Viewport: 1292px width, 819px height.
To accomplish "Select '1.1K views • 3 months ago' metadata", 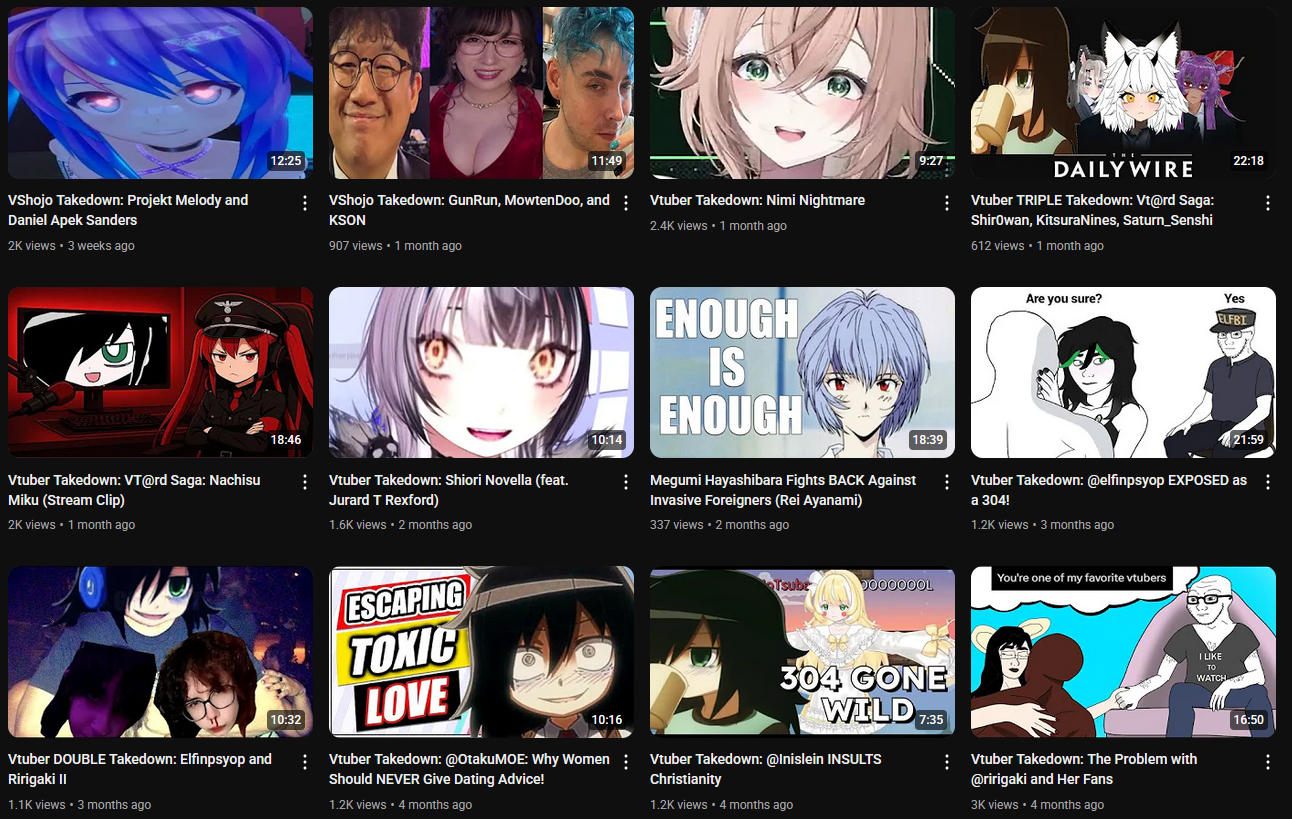I will [x=80, y=805].
